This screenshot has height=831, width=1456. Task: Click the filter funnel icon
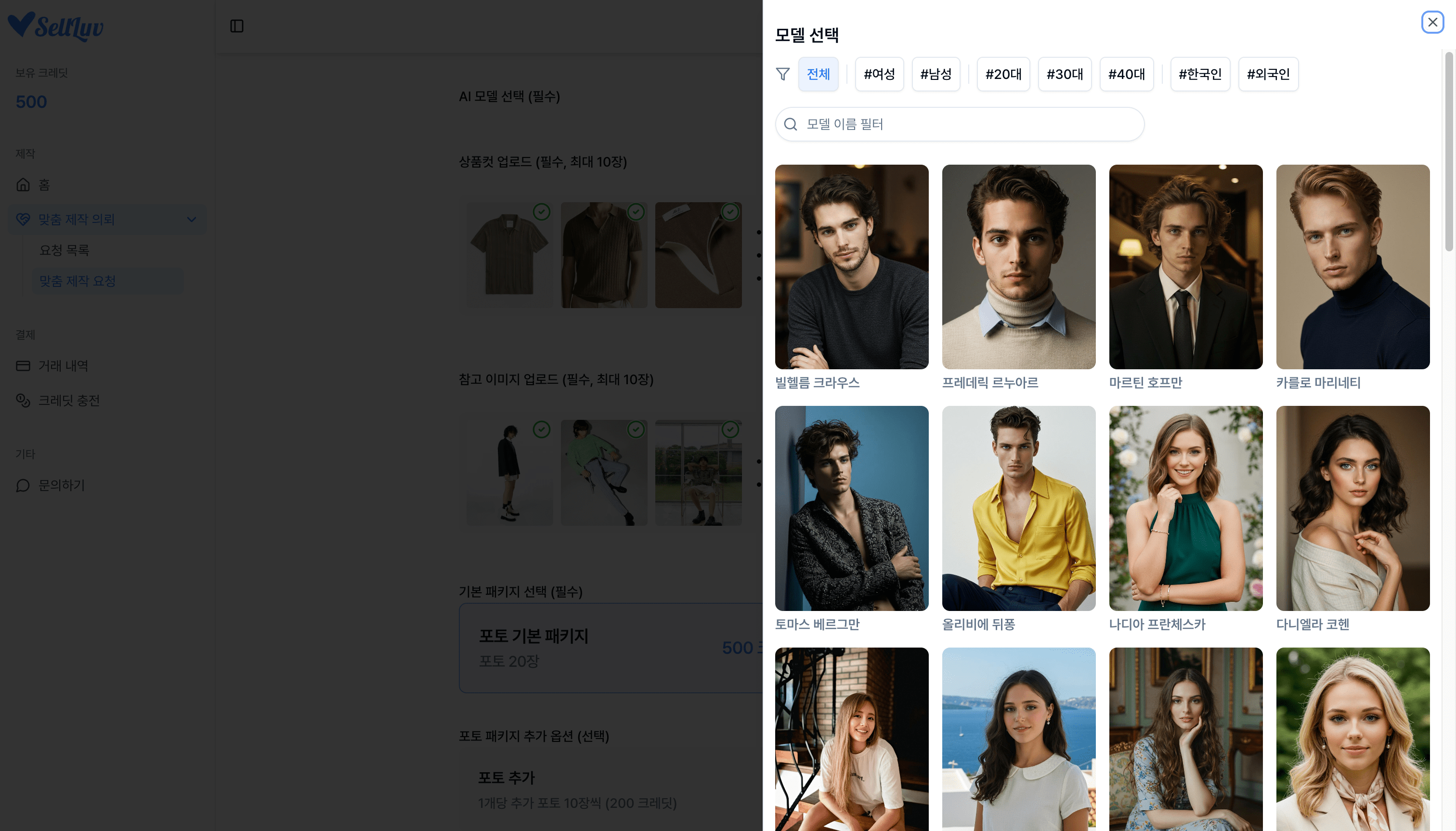pos(782,74)
